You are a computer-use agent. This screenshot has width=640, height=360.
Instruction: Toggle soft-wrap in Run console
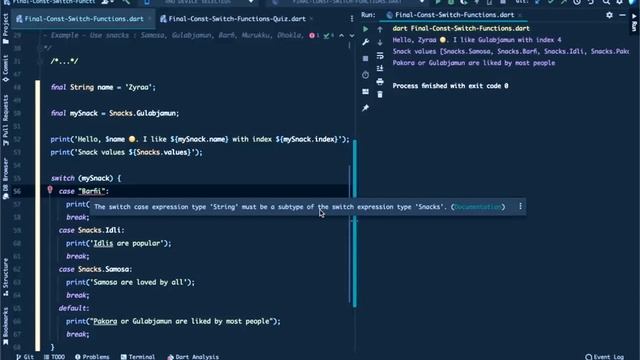[x=380, y=56]
